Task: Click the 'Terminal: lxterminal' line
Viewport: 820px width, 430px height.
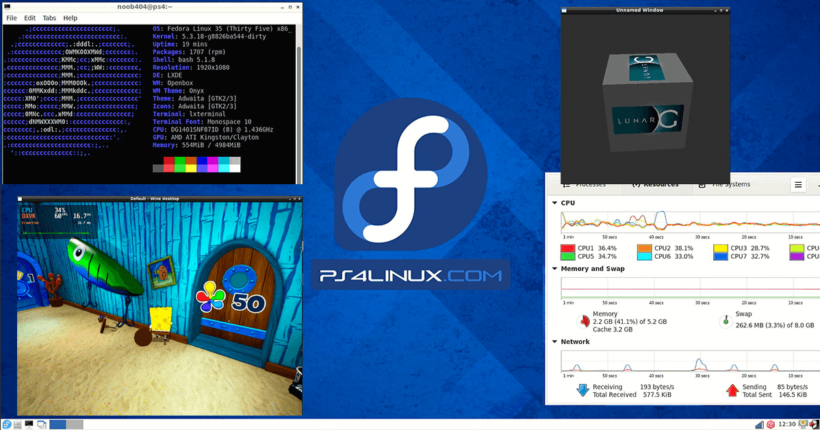Action: [x=189, y=114]
